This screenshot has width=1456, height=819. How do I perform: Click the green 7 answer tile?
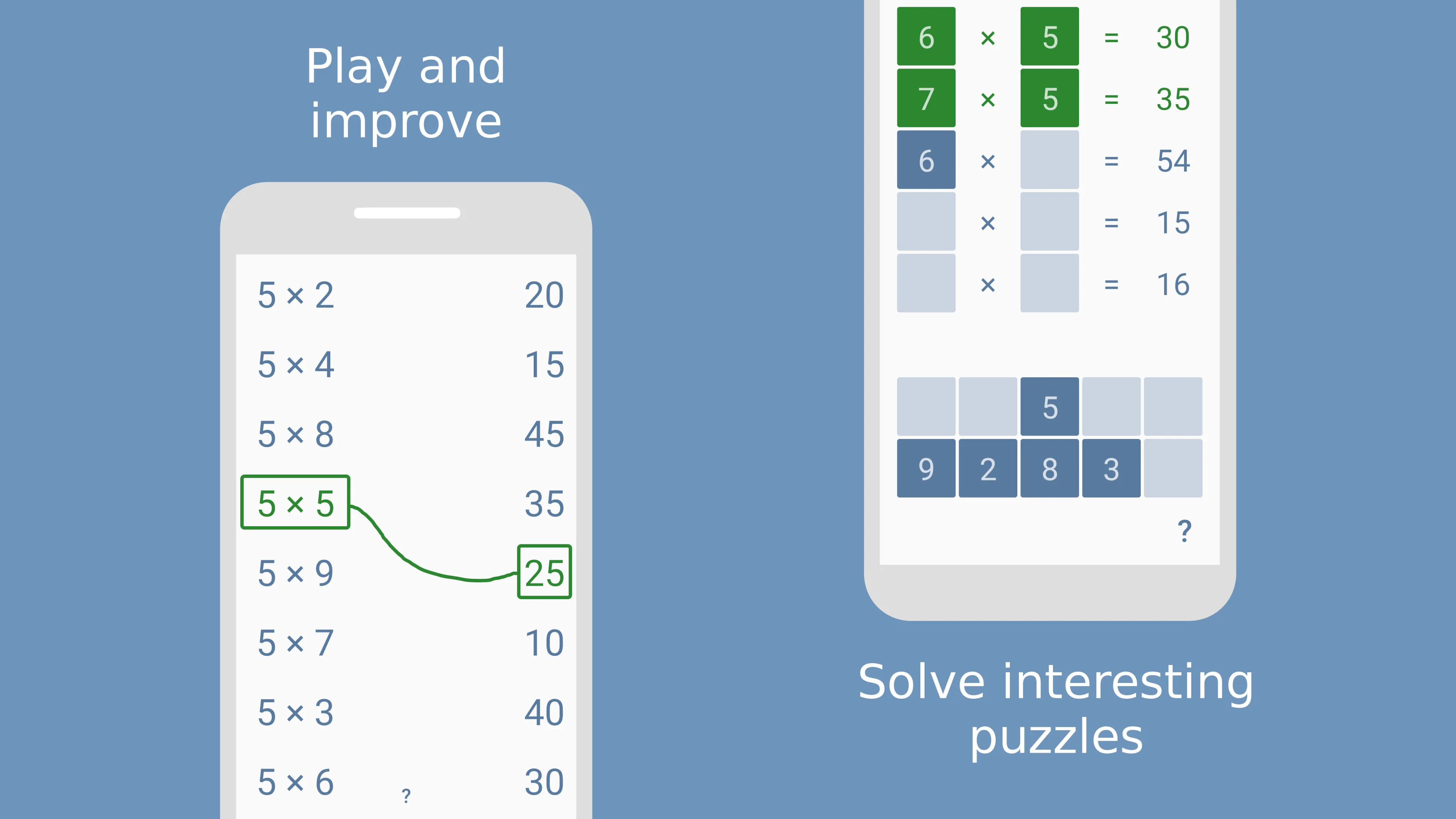tap(925, 98)
